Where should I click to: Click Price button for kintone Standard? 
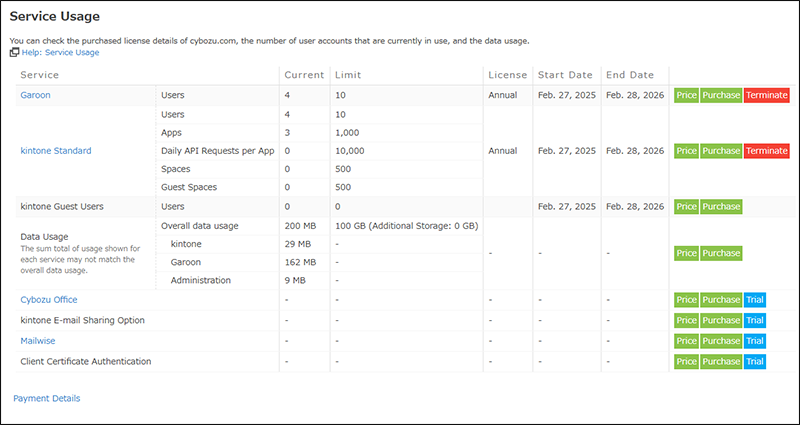click(x=686, y=151)
